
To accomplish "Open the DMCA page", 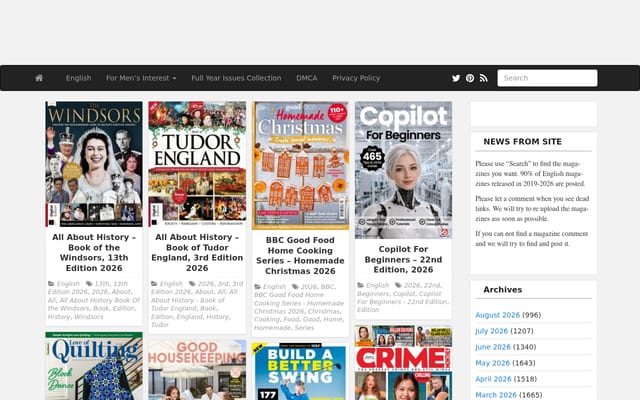I will tap(307, 78).
